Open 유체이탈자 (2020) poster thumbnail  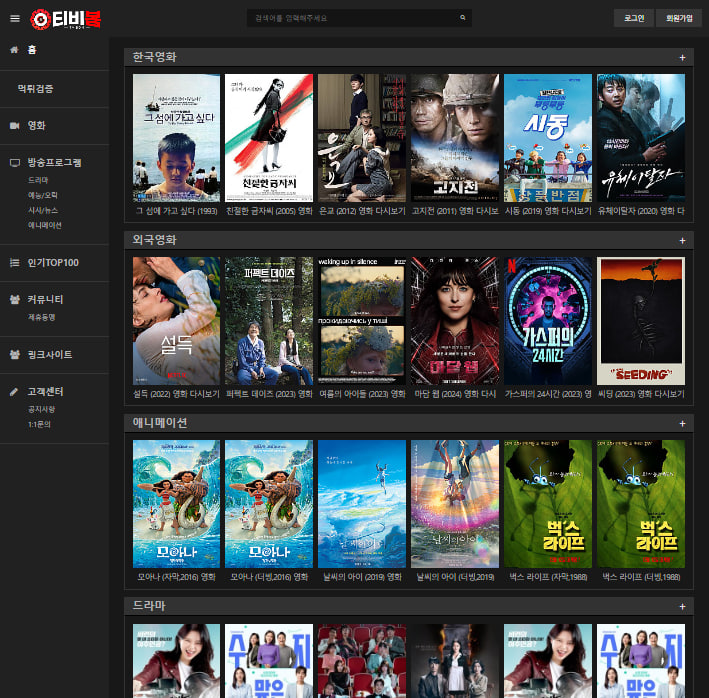pos(641,138)
